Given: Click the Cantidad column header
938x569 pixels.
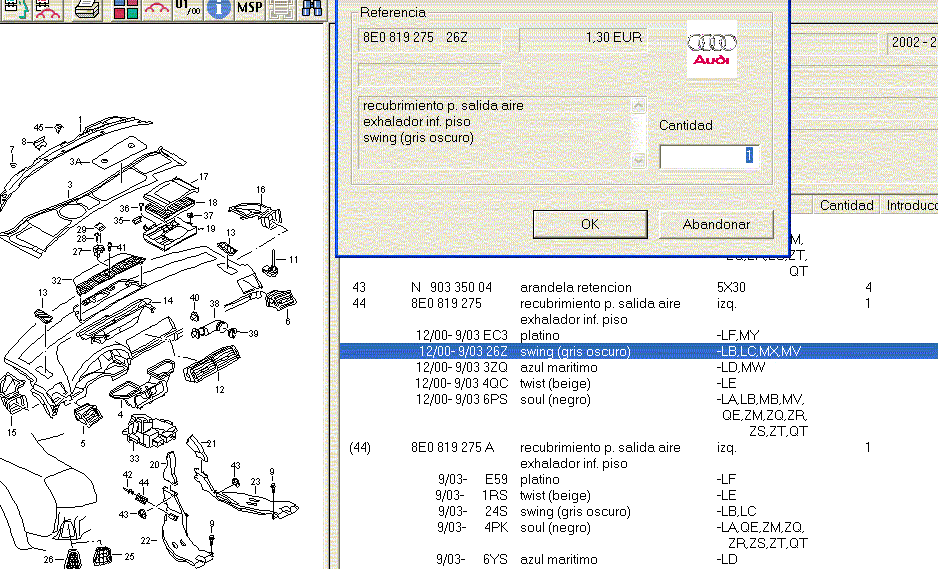Looking at the screenshot, I should point(846,205).
